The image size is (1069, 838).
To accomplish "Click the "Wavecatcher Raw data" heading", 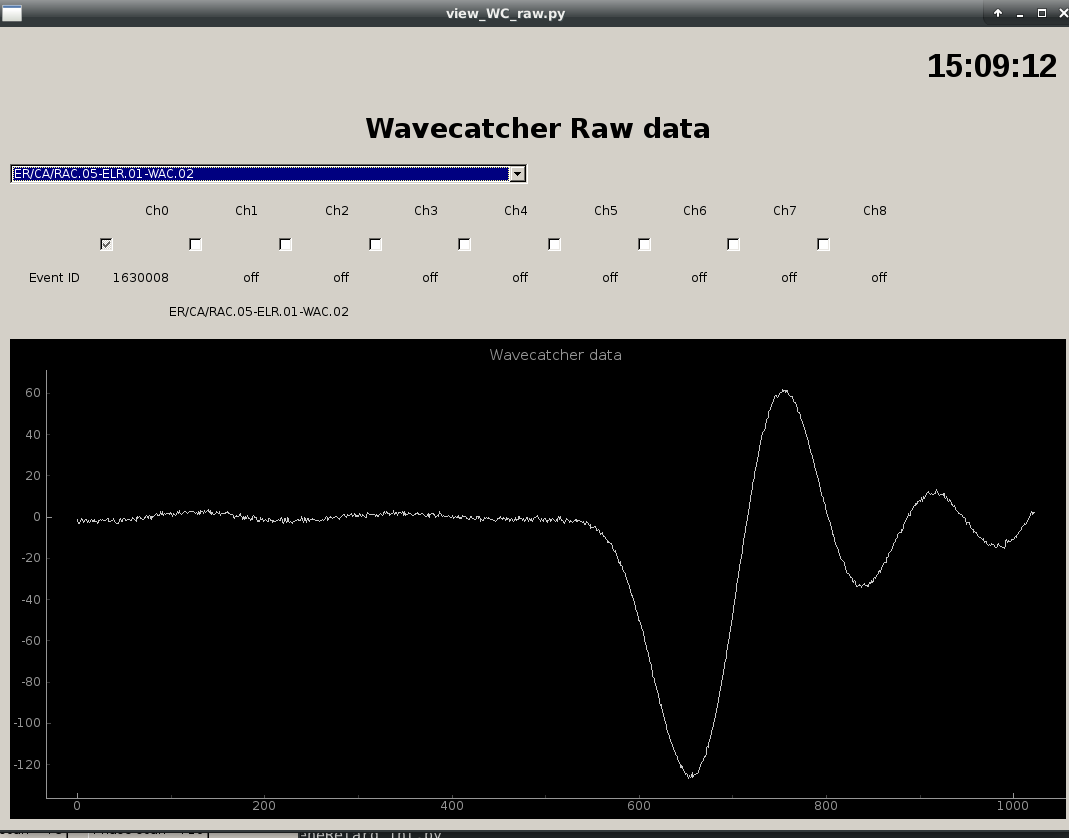I will point(537,128).
